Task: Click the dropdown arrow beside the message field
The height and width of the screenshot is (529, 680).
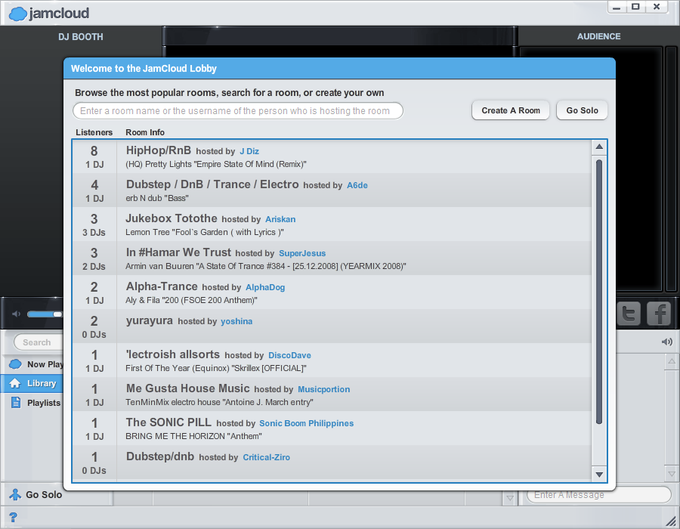Action: click(x=510, y=498)
